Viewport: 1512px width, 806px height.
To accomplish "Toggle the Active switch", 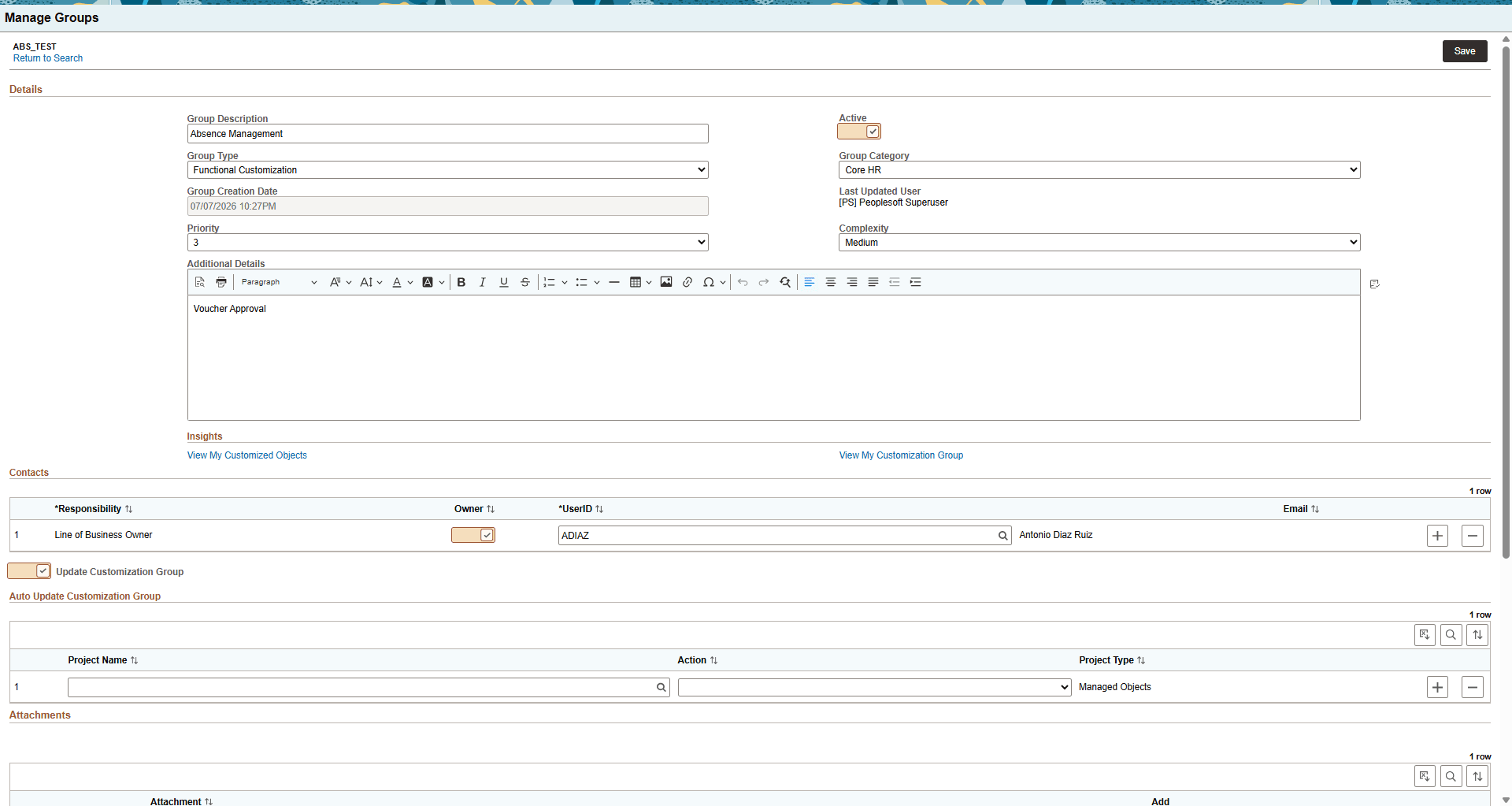I will coord(859,132).
